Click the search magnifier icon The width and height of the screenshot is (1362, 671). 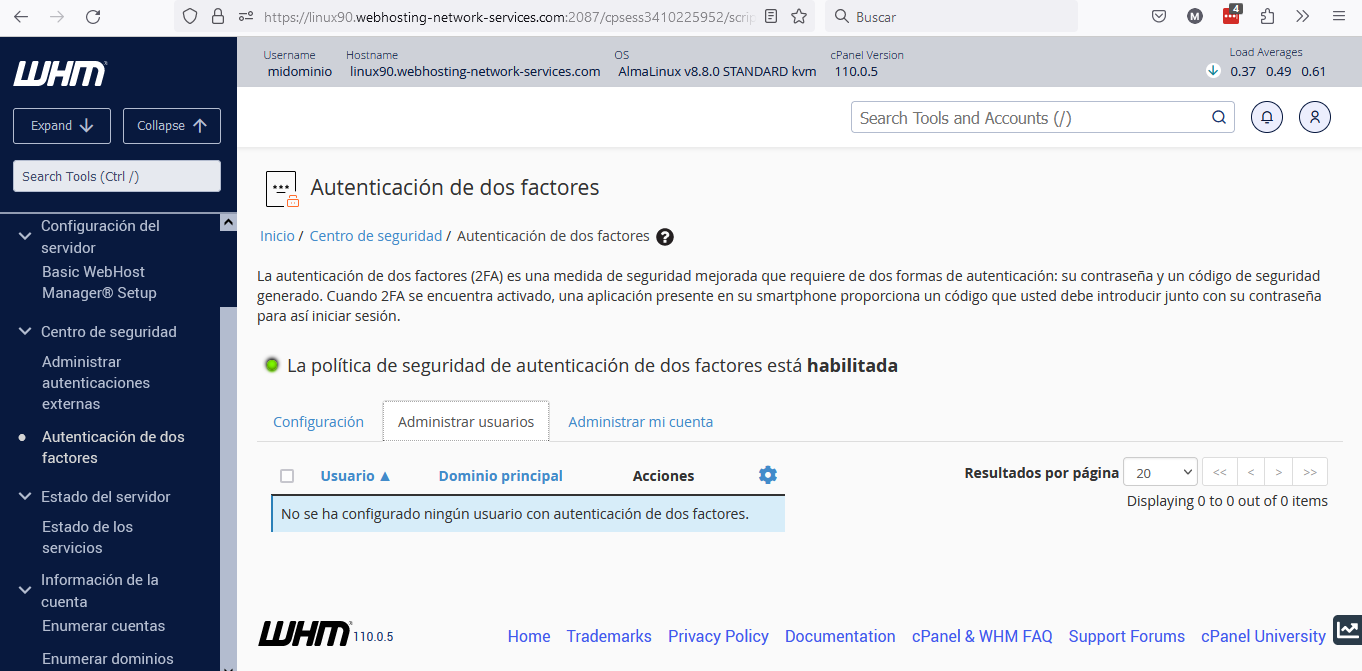click(x=1219, y=117)
